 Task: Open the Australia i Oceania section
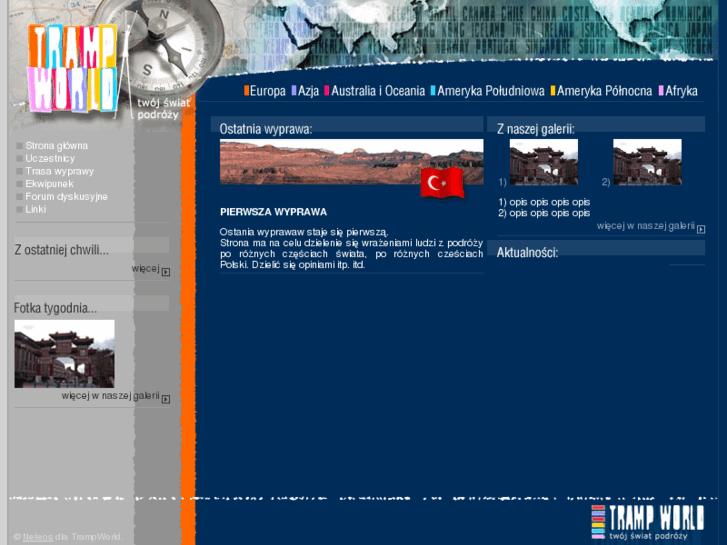(x=378, y=91)
